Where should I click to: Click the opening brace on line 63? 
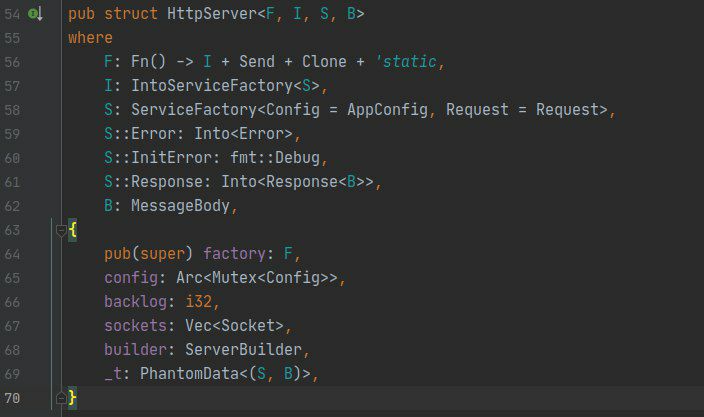coord(72,230)
